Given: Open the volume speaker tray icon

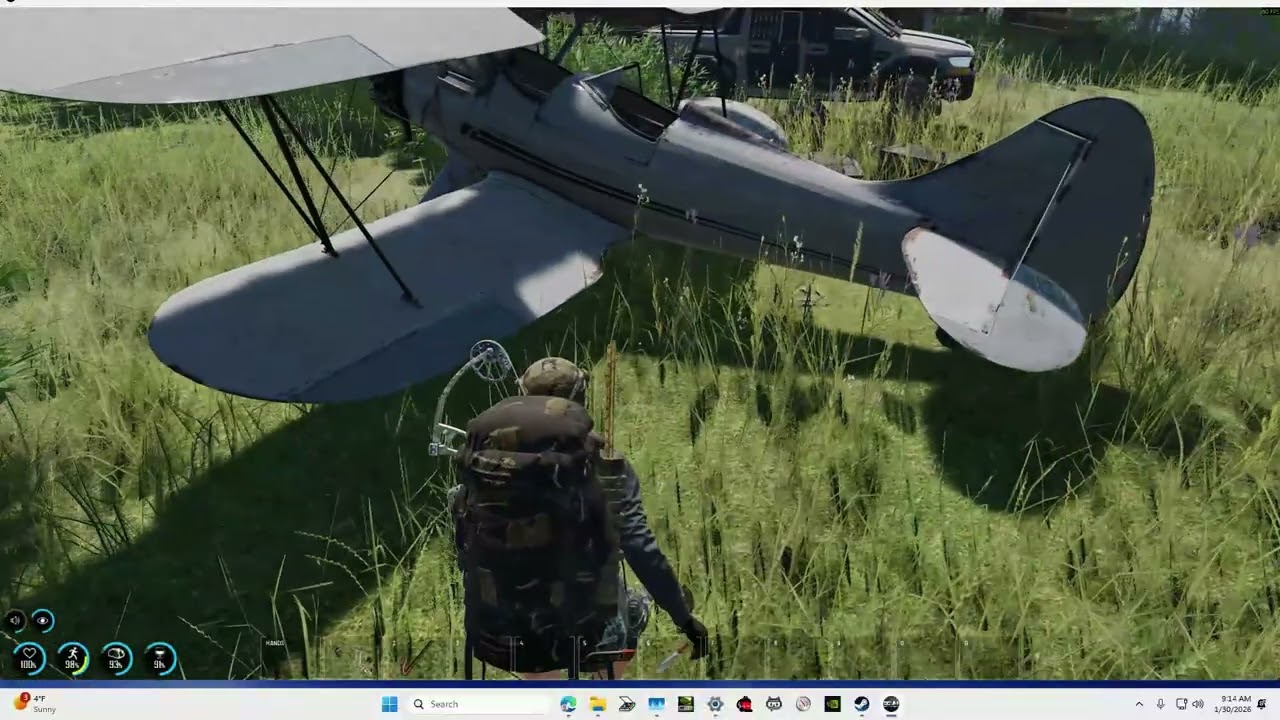Looking at the screenshot, I should [1198, 704].
